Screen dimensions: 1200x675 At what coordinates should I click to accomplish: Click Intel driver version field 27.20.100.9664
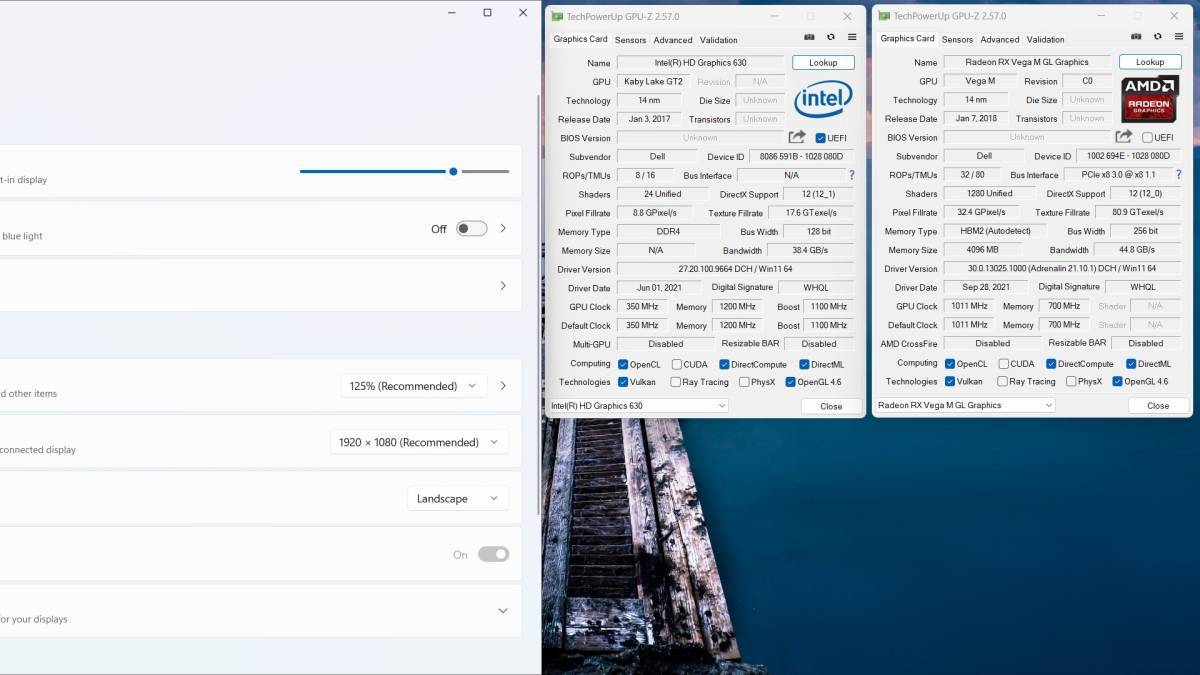pos(735,269)
